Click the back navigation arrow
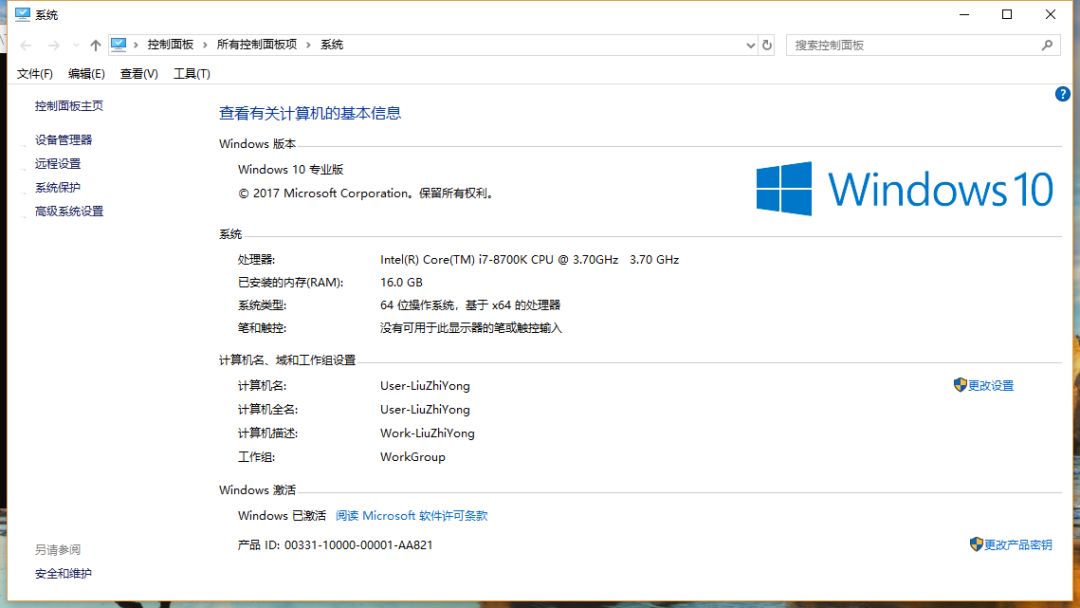This screenshot has width=1080, height=608. click(x=26, y=45)
